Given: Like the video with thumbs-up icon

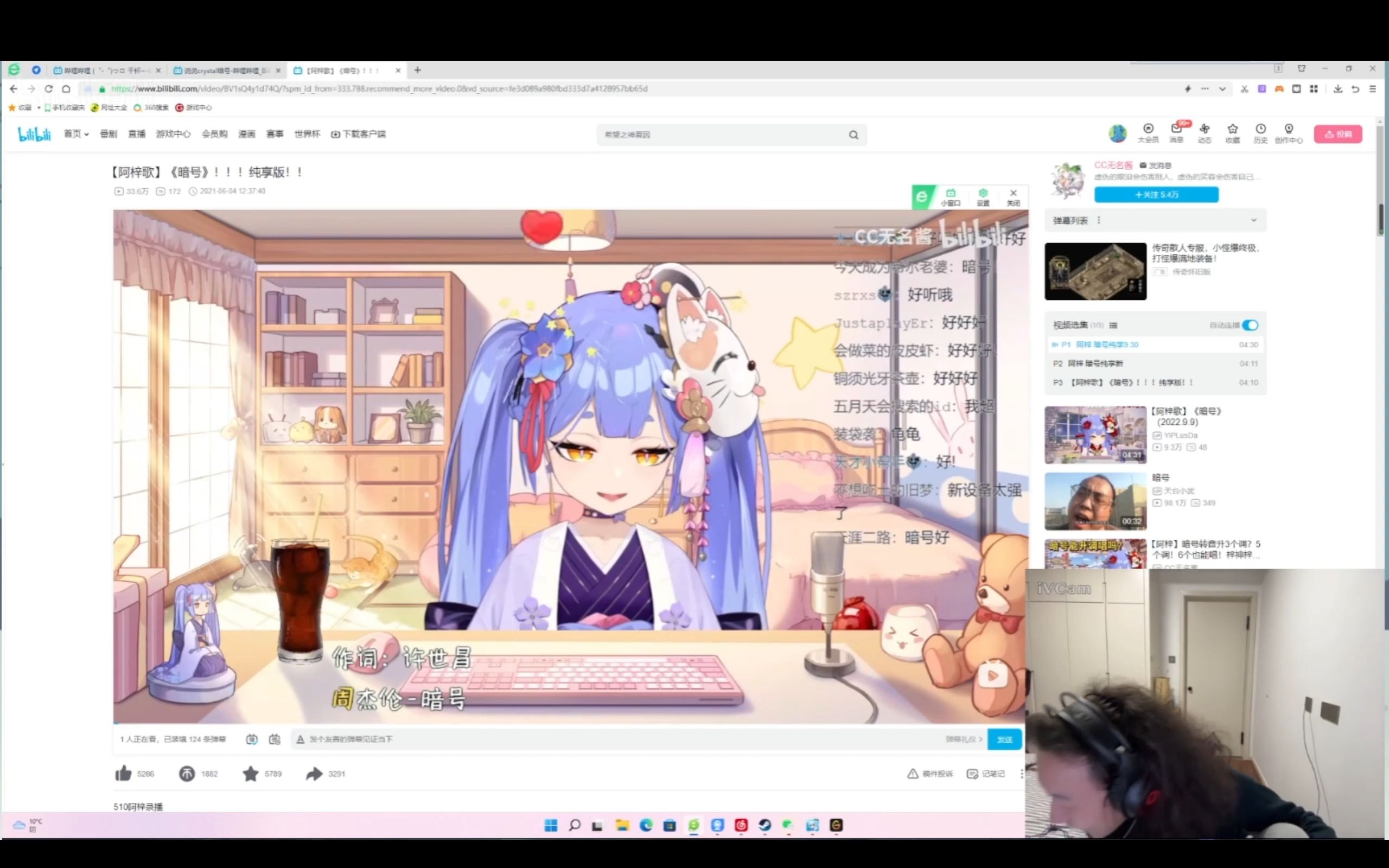Looking at the screenshot, I should (x=123, y=773).
